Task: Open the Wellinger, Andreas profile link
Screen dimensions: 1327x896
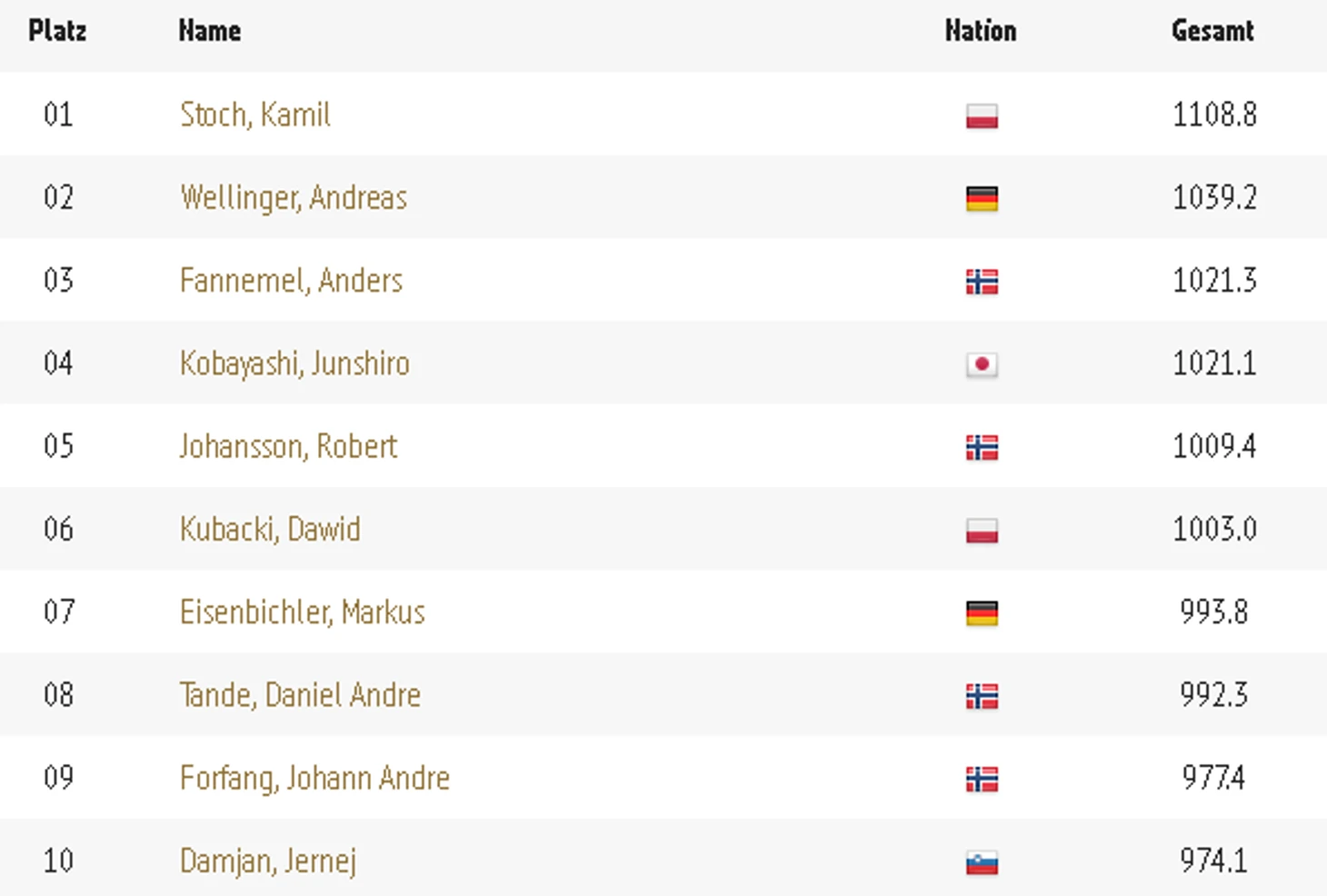Action: (x=293, y=198)
